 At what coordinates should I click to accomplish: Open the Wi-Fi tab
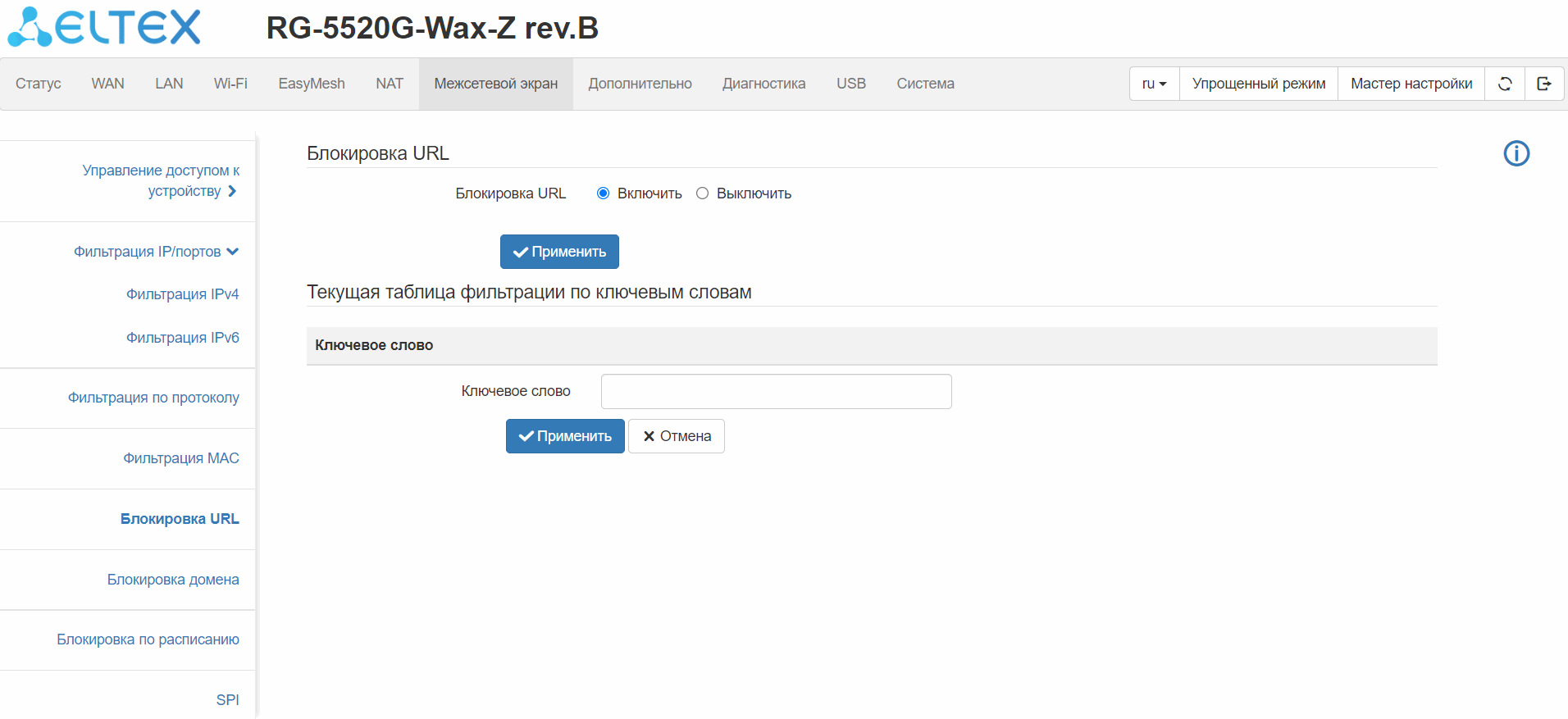click(x=230, y=84)
